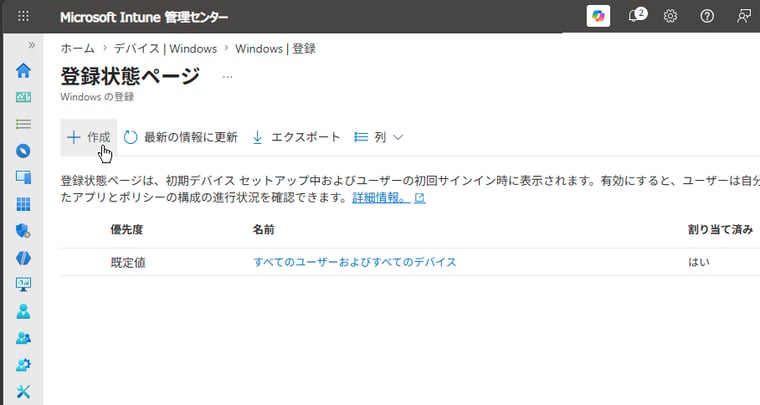760x405 pixels.
Task: Open Groups icon in sidebar
Action: click(23, 338)
